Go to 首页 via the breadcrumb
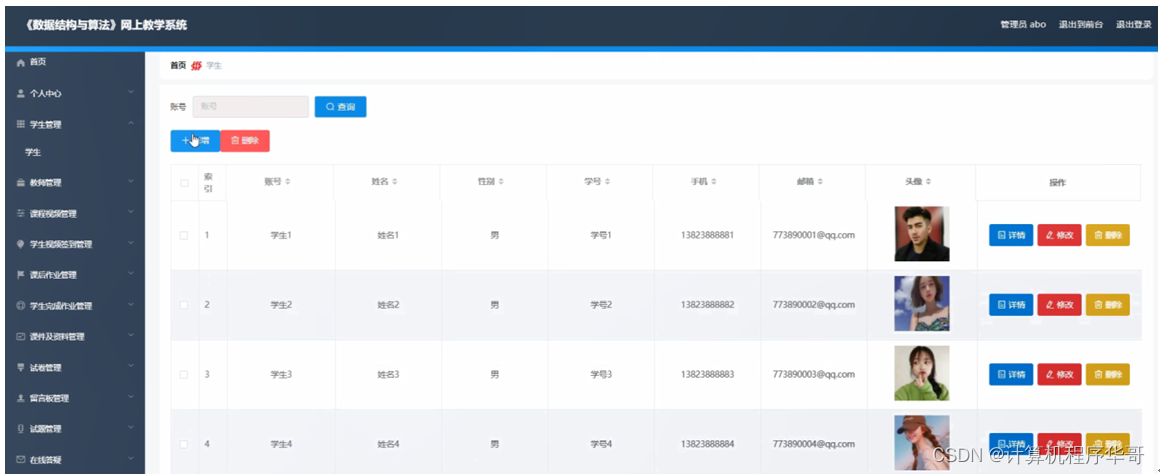The height and width of the screenshot is (474, 1160). coord(178,66)
